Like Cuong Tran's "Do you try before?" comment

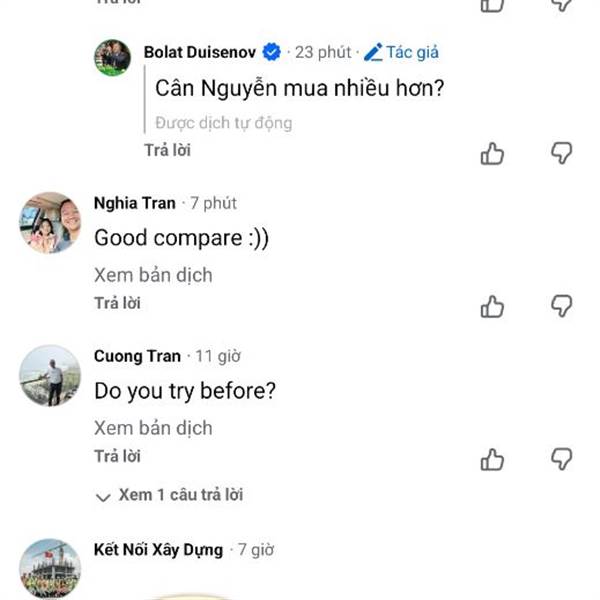click(492, 459)
